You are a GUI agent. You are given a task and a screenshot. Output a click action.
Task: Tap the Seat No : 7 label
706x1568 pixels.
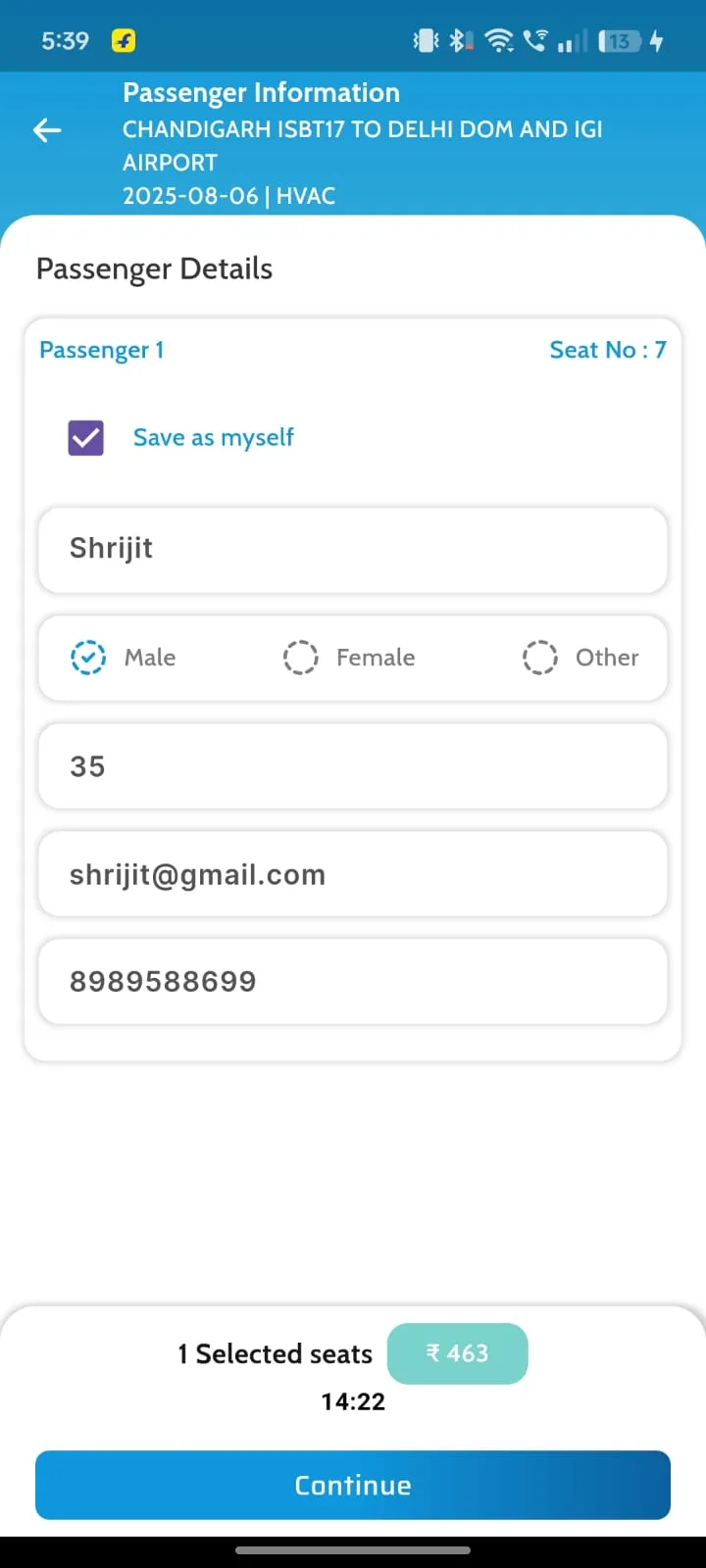point(607,350)
